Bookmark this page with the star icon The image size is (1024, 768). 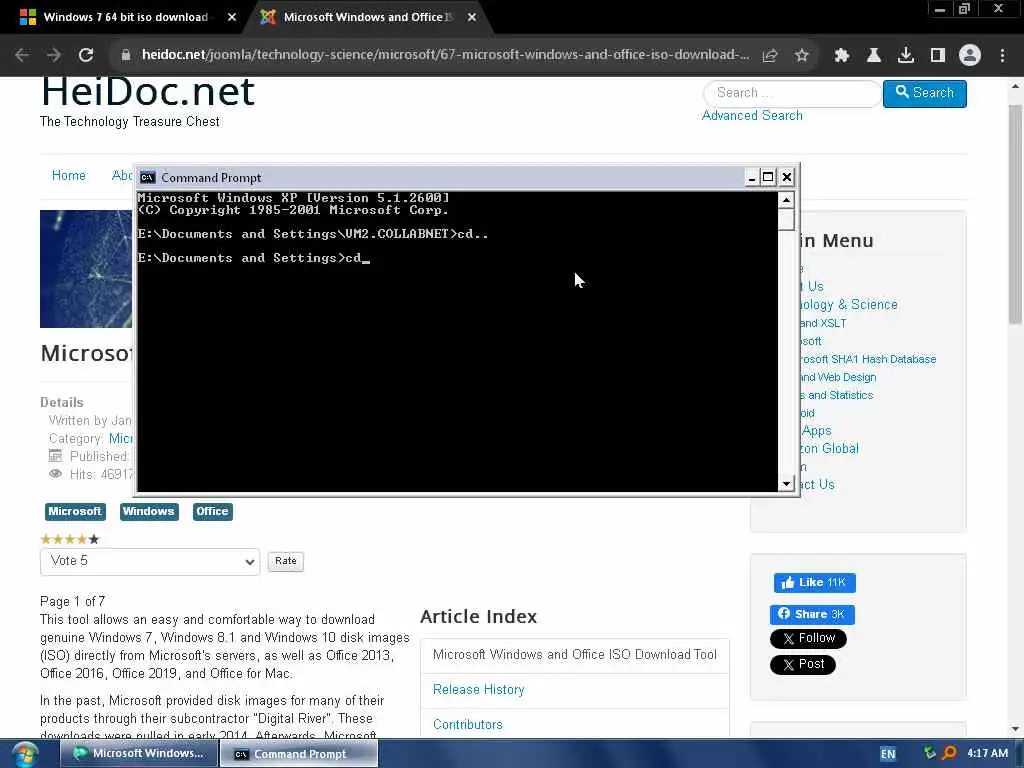(x=801, y=56)
